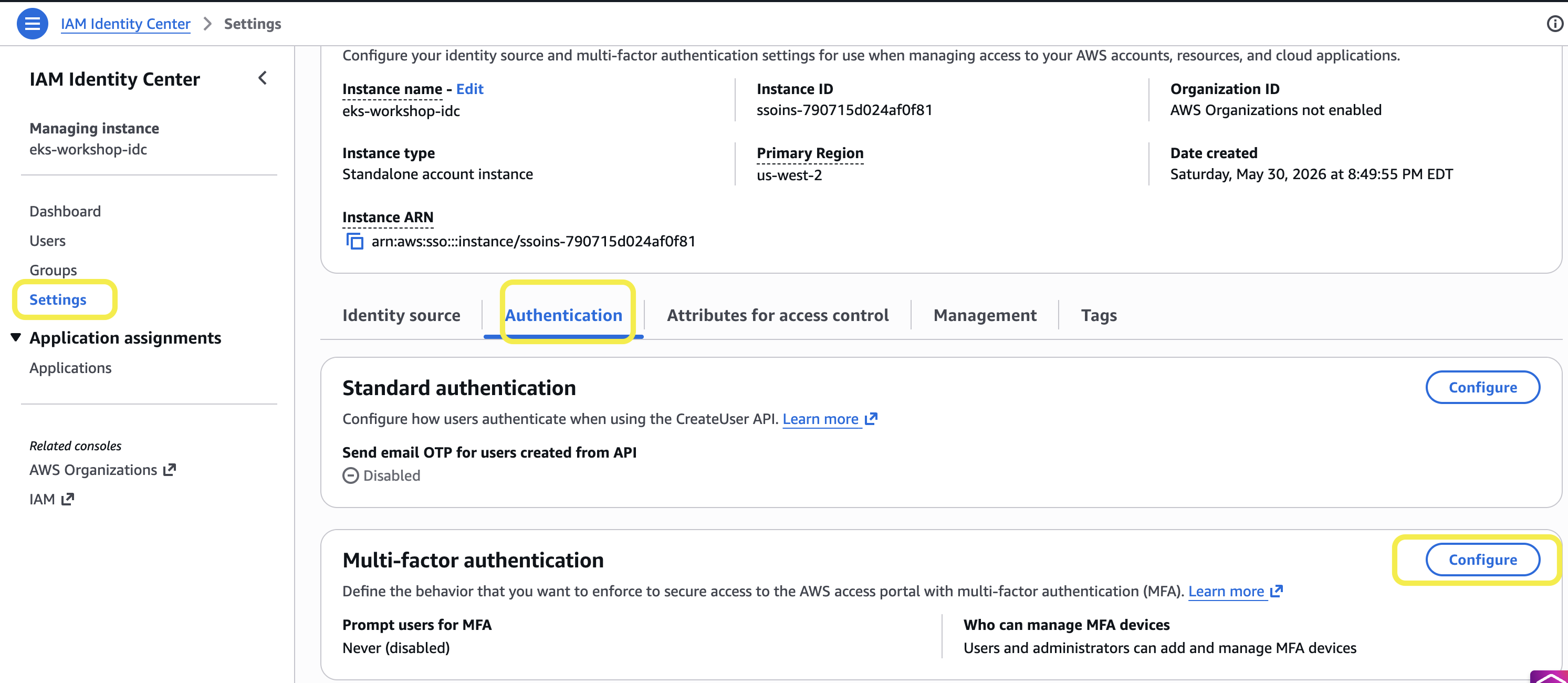Configure Multi-factor authentication

click(1482, 560)
